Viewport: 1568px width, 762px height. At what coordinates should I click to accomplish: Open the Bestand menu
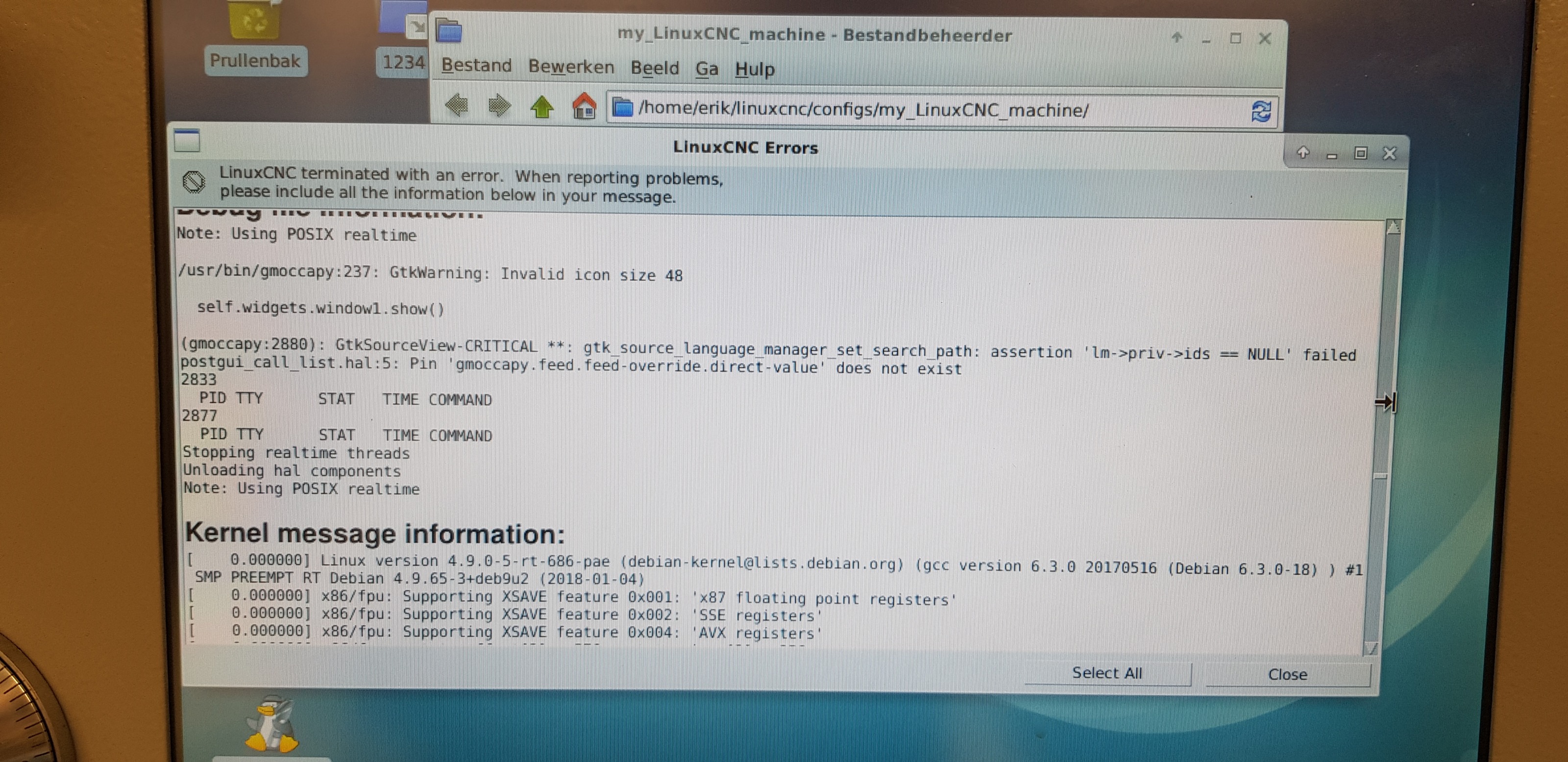(477, 65)
